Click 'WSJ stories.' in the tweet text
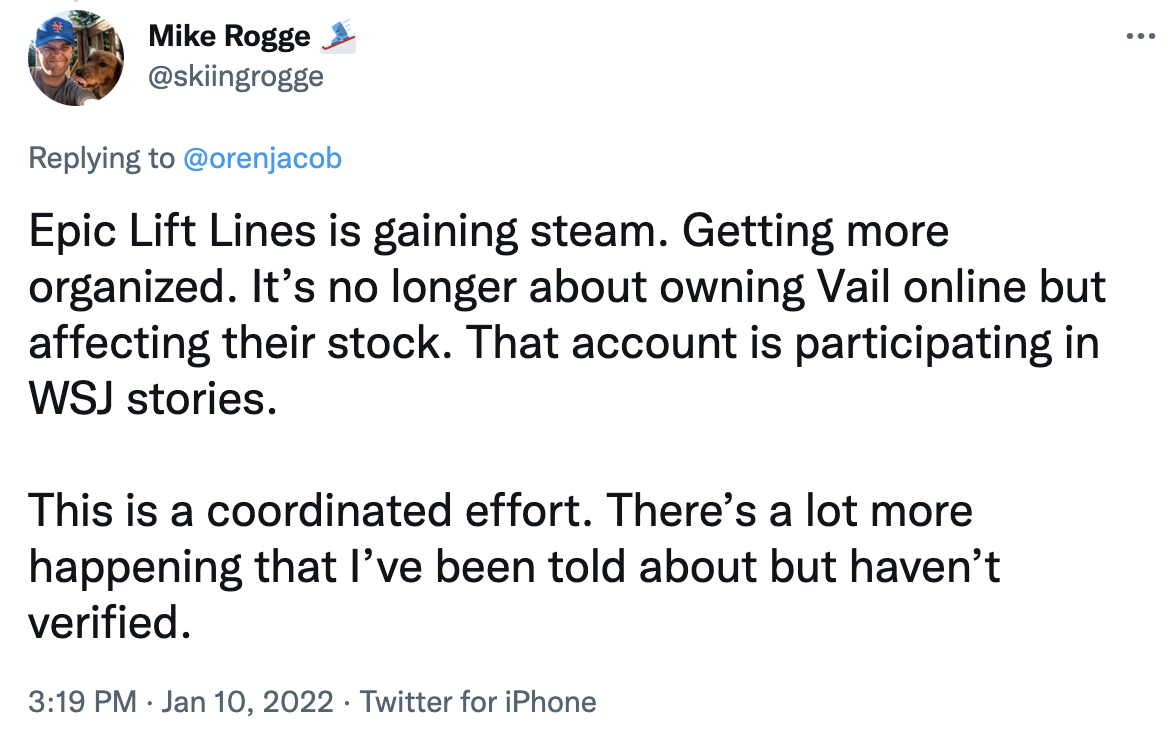The height and width of the screenshot is (742, 1170). pyautogui.click(x=150, y=399)
